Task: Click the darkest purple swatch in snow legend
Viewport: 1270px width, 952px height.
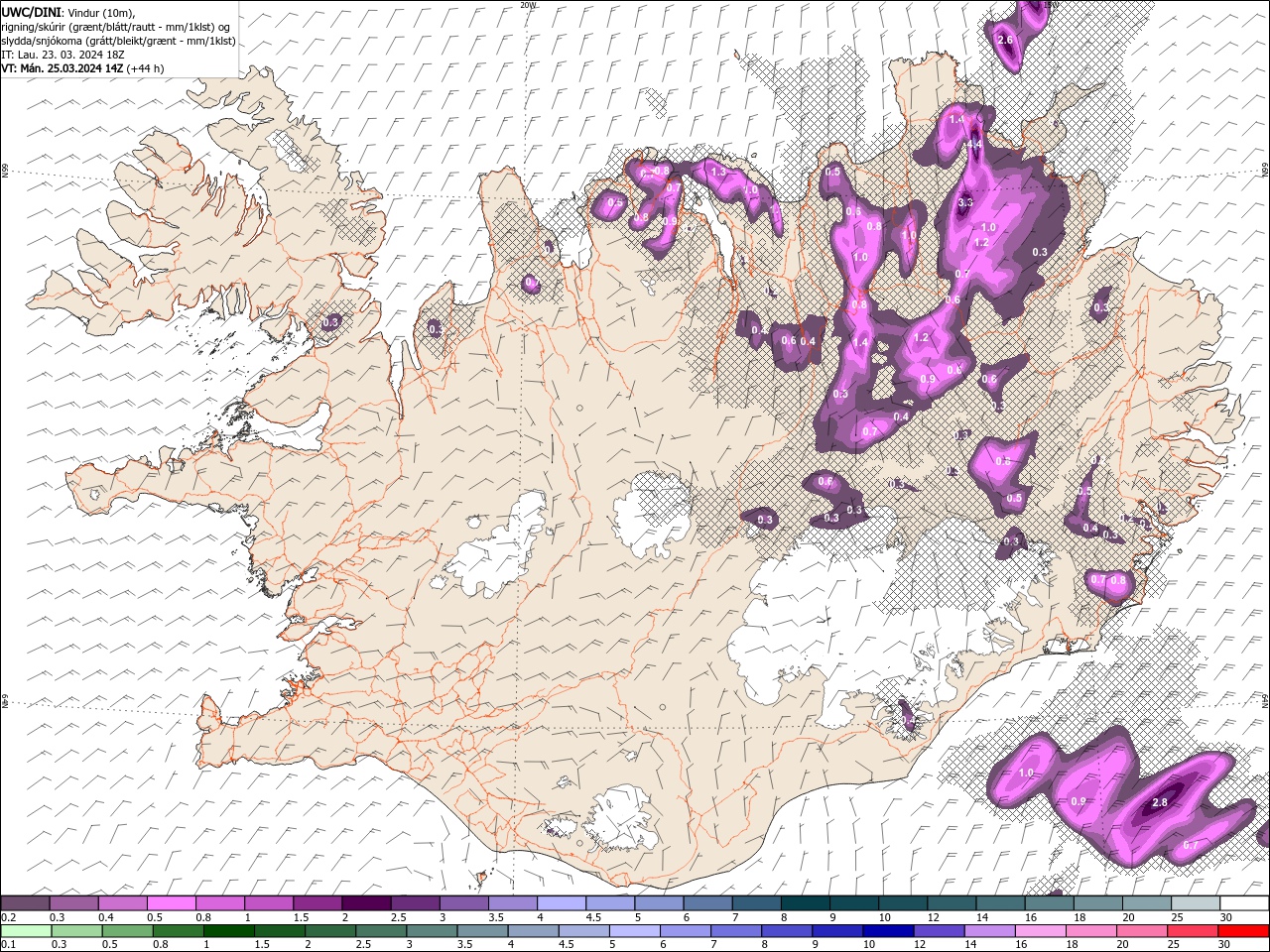Action: [365, 903]
